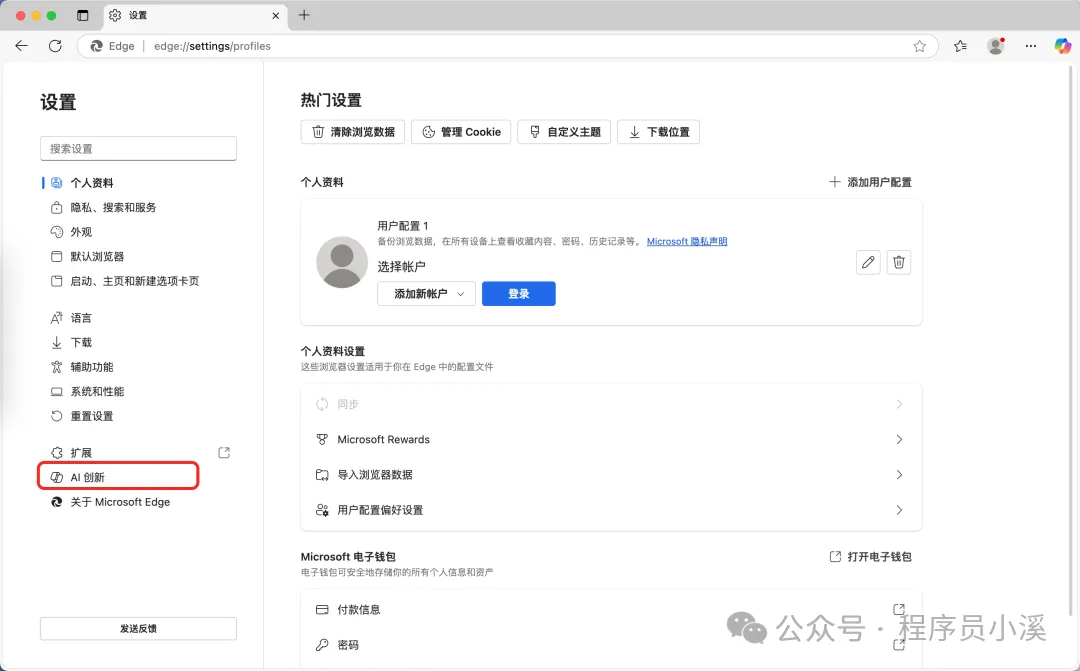Viewport: 1080px width, 671px height.
Task: Click the address bar URL
Action: pyautogui.click(x=212, y=46)
